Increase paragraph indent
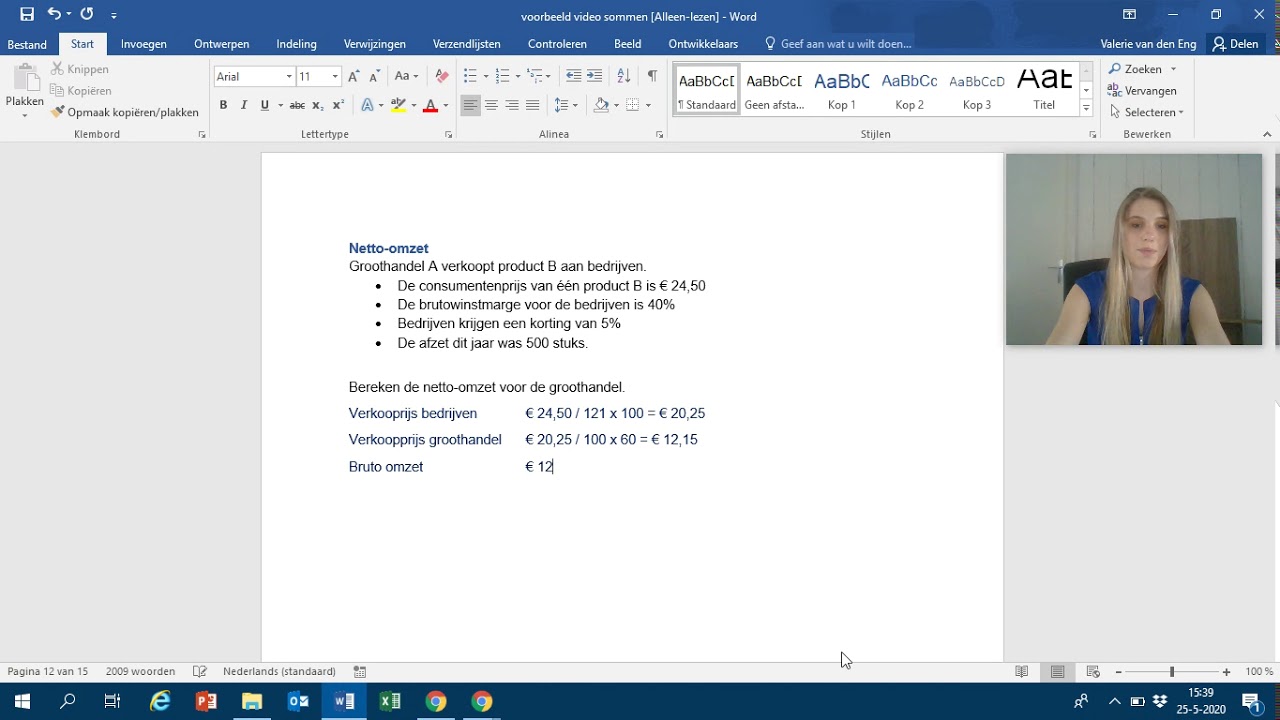The height and width of the screenshot is (720, 1280). (594, 76)
